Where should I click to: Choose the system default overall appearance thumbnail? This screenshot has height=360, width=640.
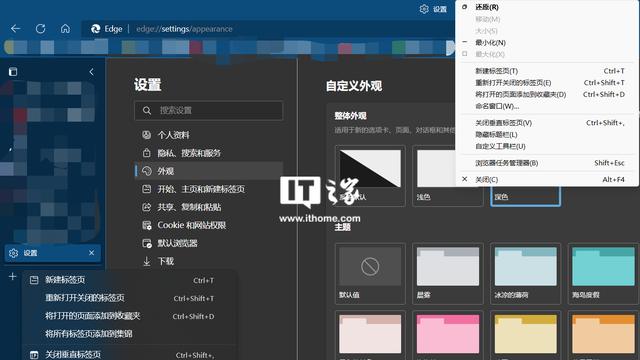coord(370,176)
